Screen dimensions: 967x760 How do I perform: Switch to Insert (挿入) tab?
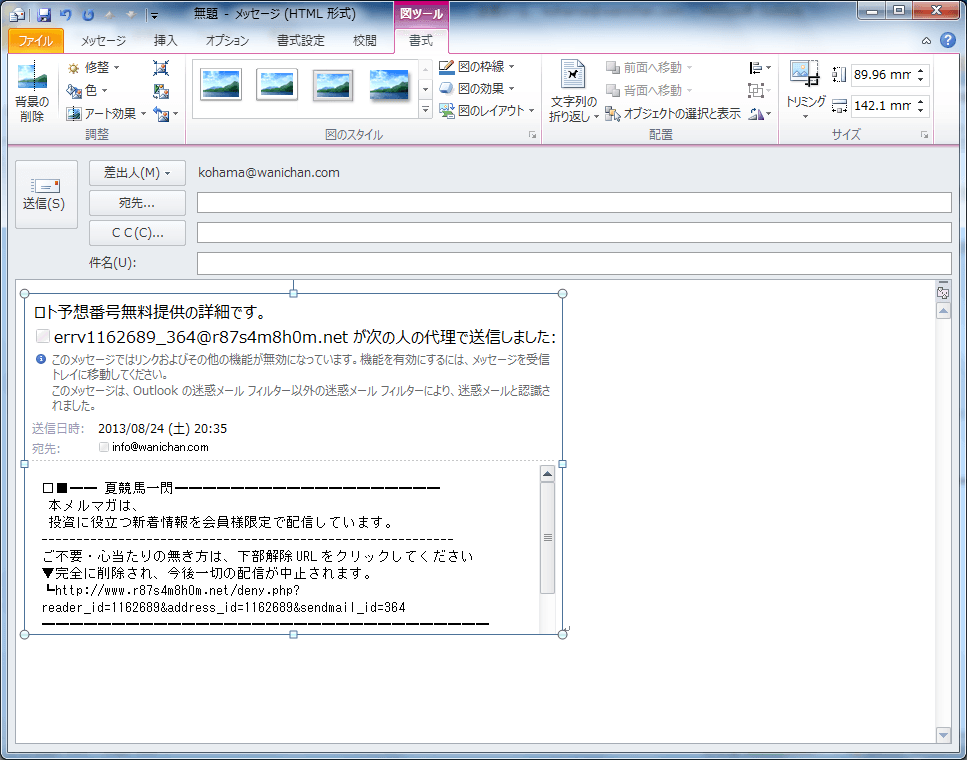165,41
